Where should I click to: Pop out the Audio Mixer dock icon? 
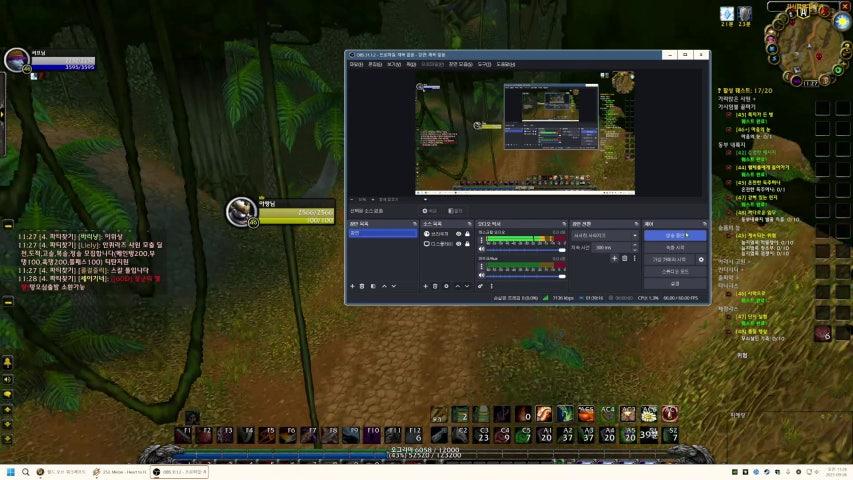pyautogui.click(x=564, y=224)
